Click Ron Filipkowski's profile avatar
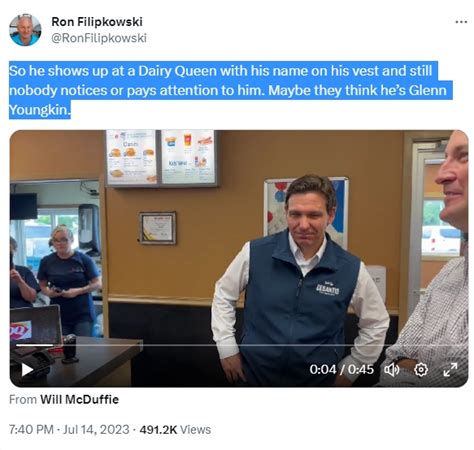The height and width of the screenshot is (450, 474). coord(25,30)
